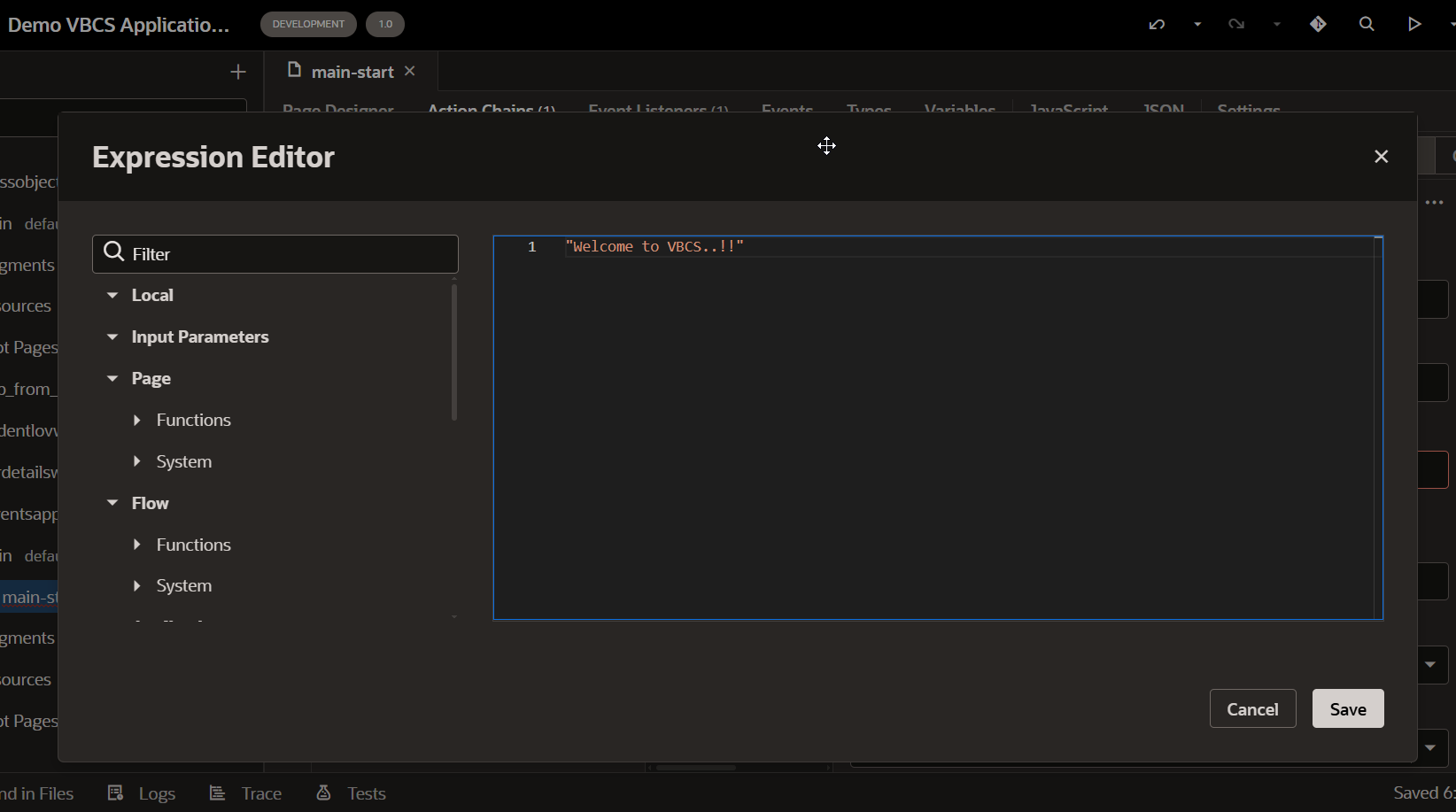Cancel the Expression Editor changes
This screenshot has width=1456, height=812.
coord(1252,708)
